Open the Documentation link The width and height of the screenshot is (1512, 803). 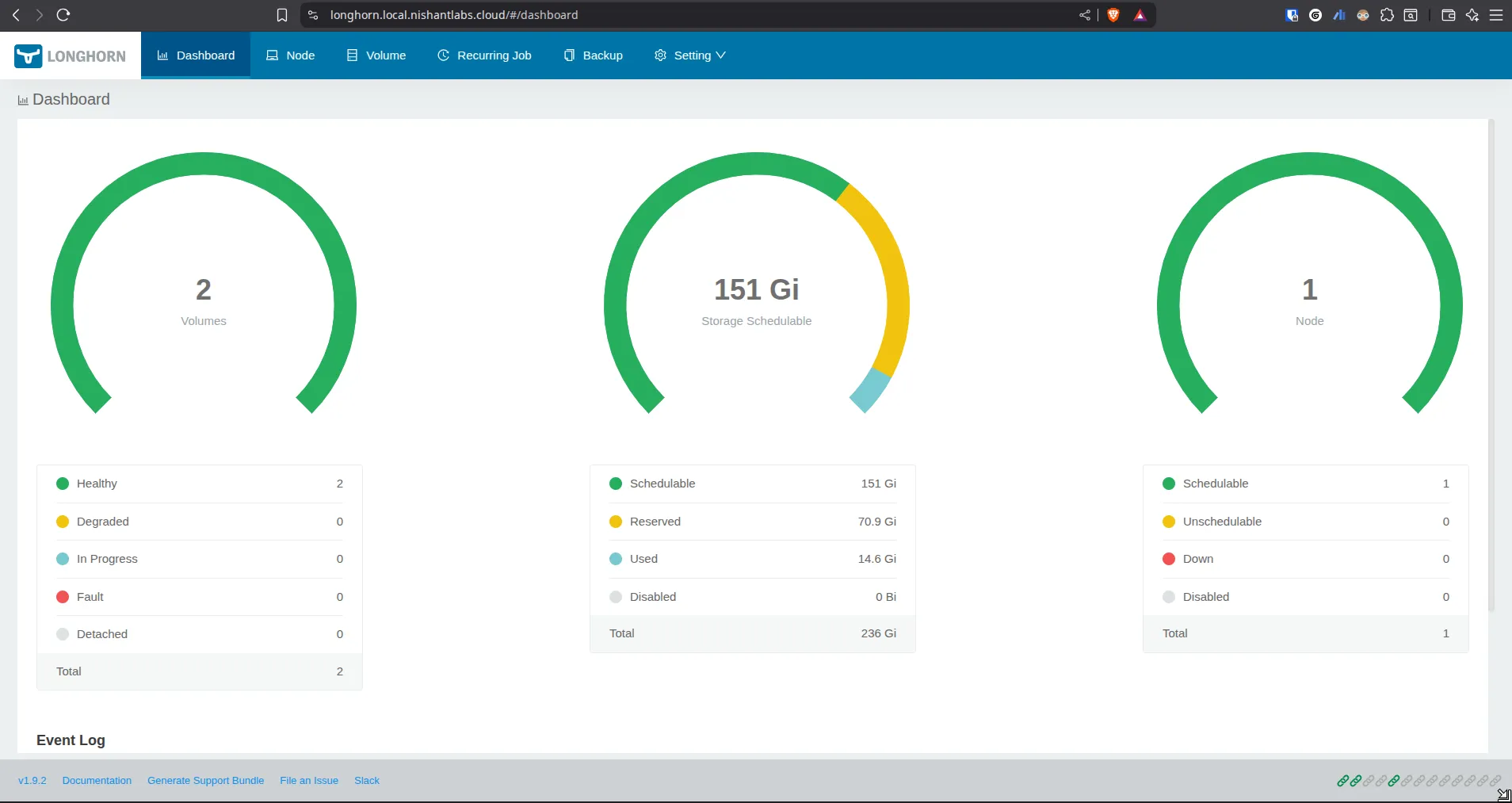97,781
